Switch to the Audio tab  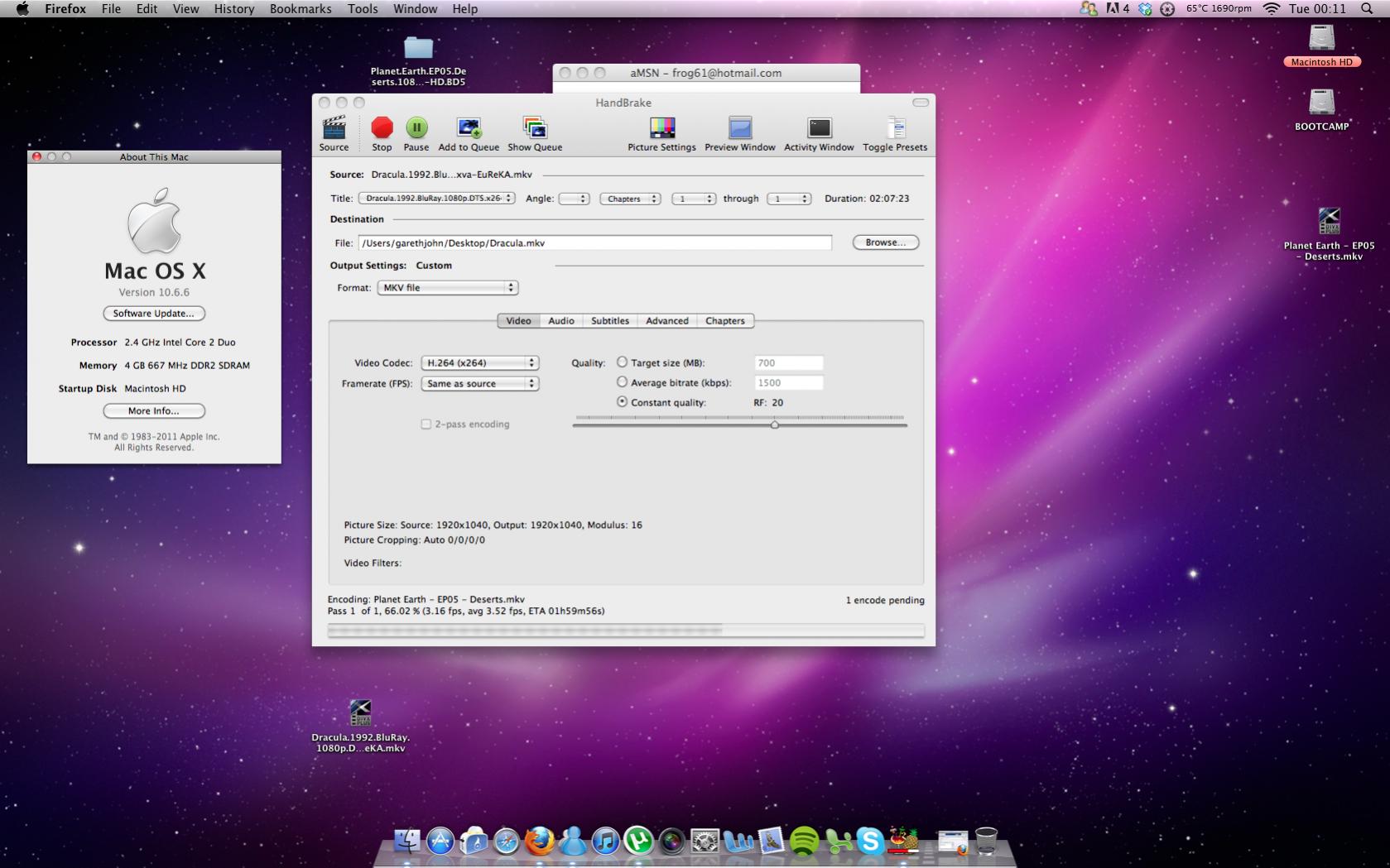click(561, 321)
